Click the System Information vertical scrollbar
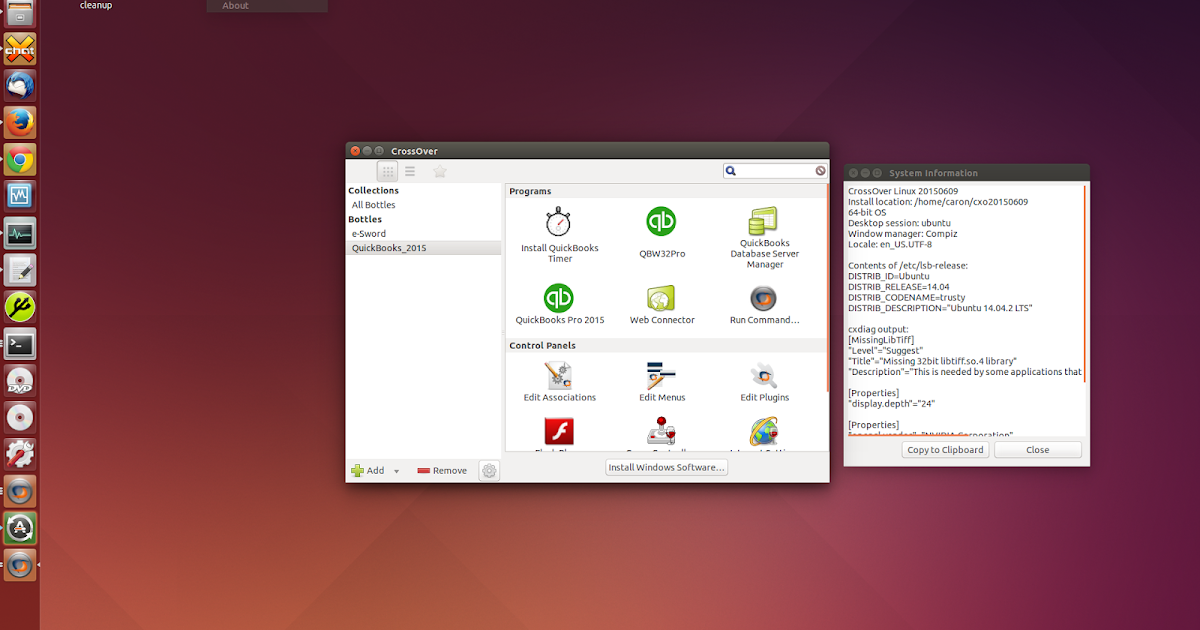 pyautogui.click(x=1085, y=283)
